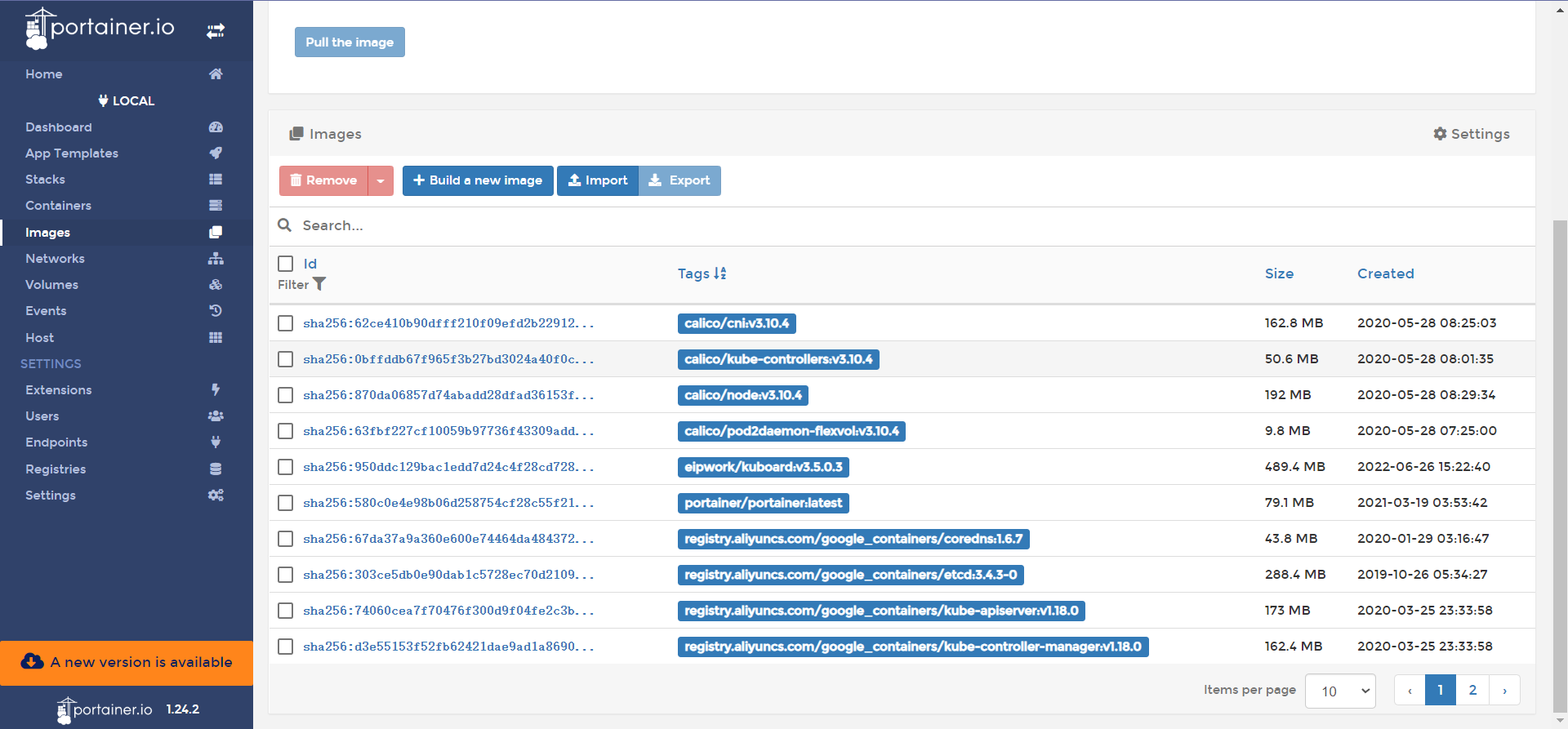Click the Users group icon
The image size is (1568, 729).
point(216,416)
